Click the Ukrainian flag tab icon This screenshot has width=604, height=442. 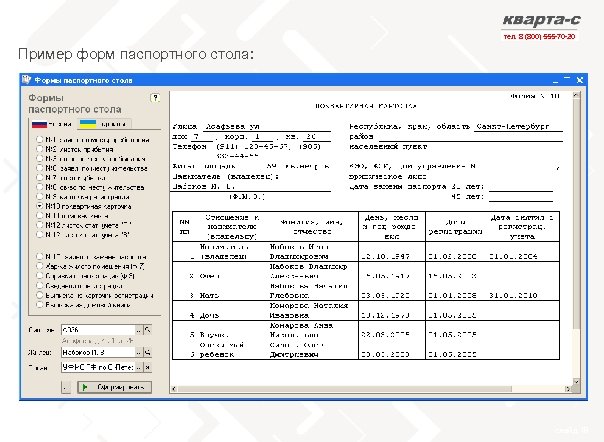coord(87,124)
